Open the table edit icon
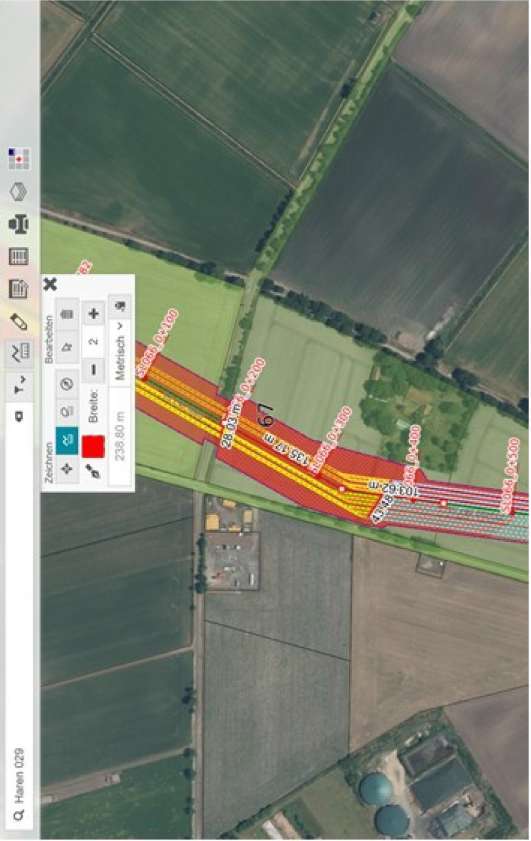This screenshot has width=531, height=841. (19, 289)
